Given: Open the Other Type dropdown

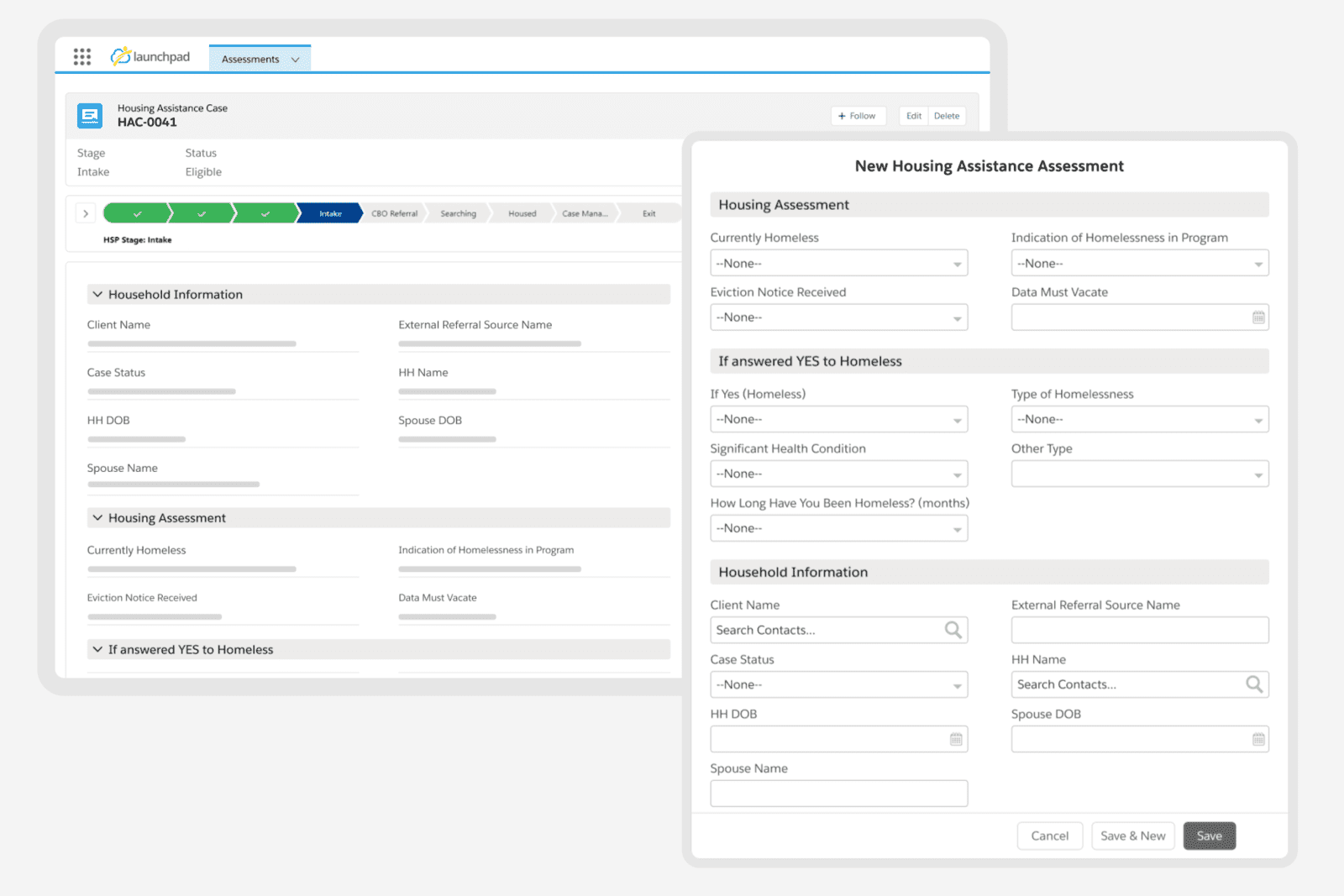Looking at the screenshot, I should point(1140,474).
